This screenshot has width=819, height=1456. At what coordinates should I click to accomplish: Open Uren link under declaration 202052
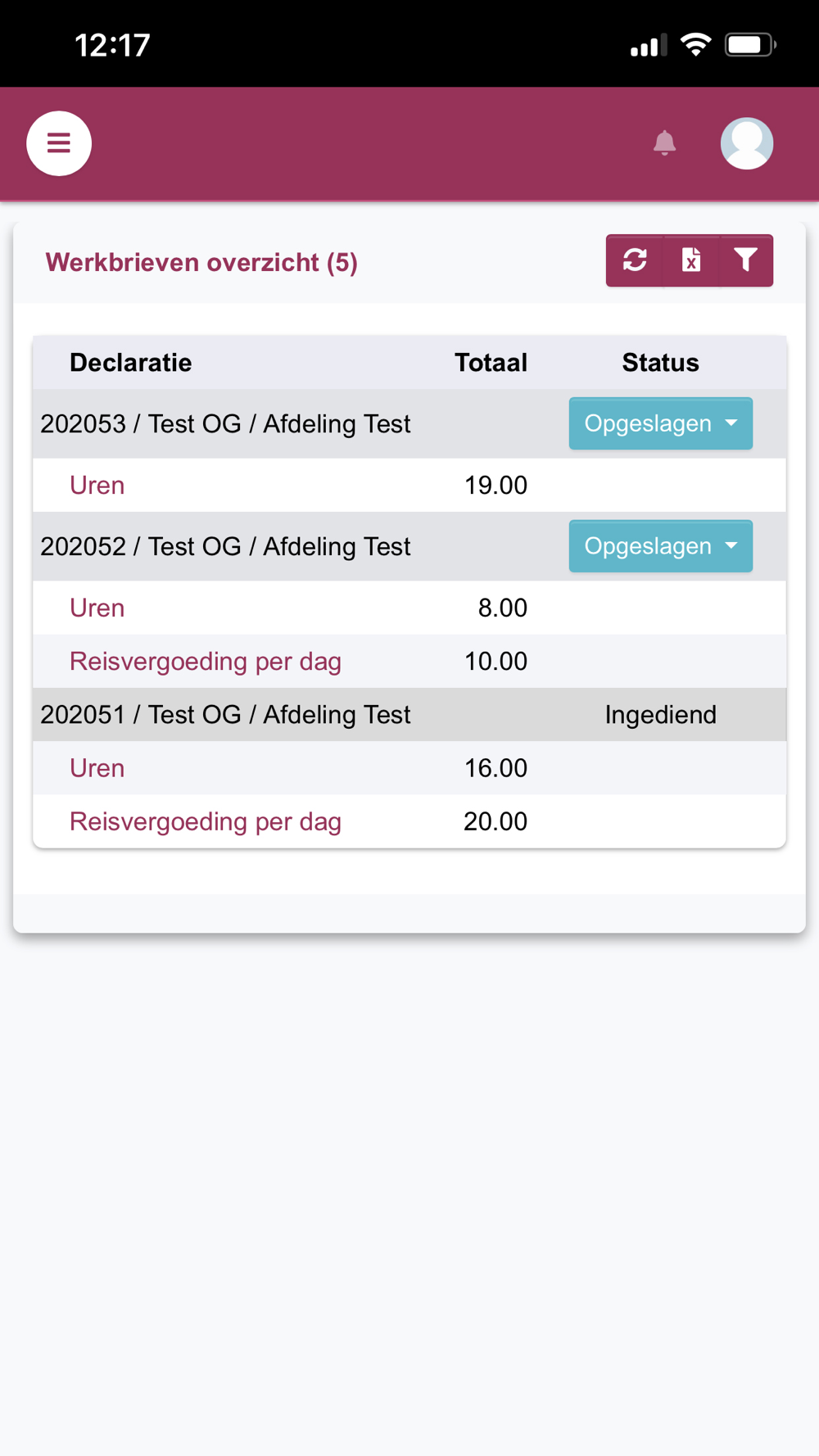click(x=97, y=608)
